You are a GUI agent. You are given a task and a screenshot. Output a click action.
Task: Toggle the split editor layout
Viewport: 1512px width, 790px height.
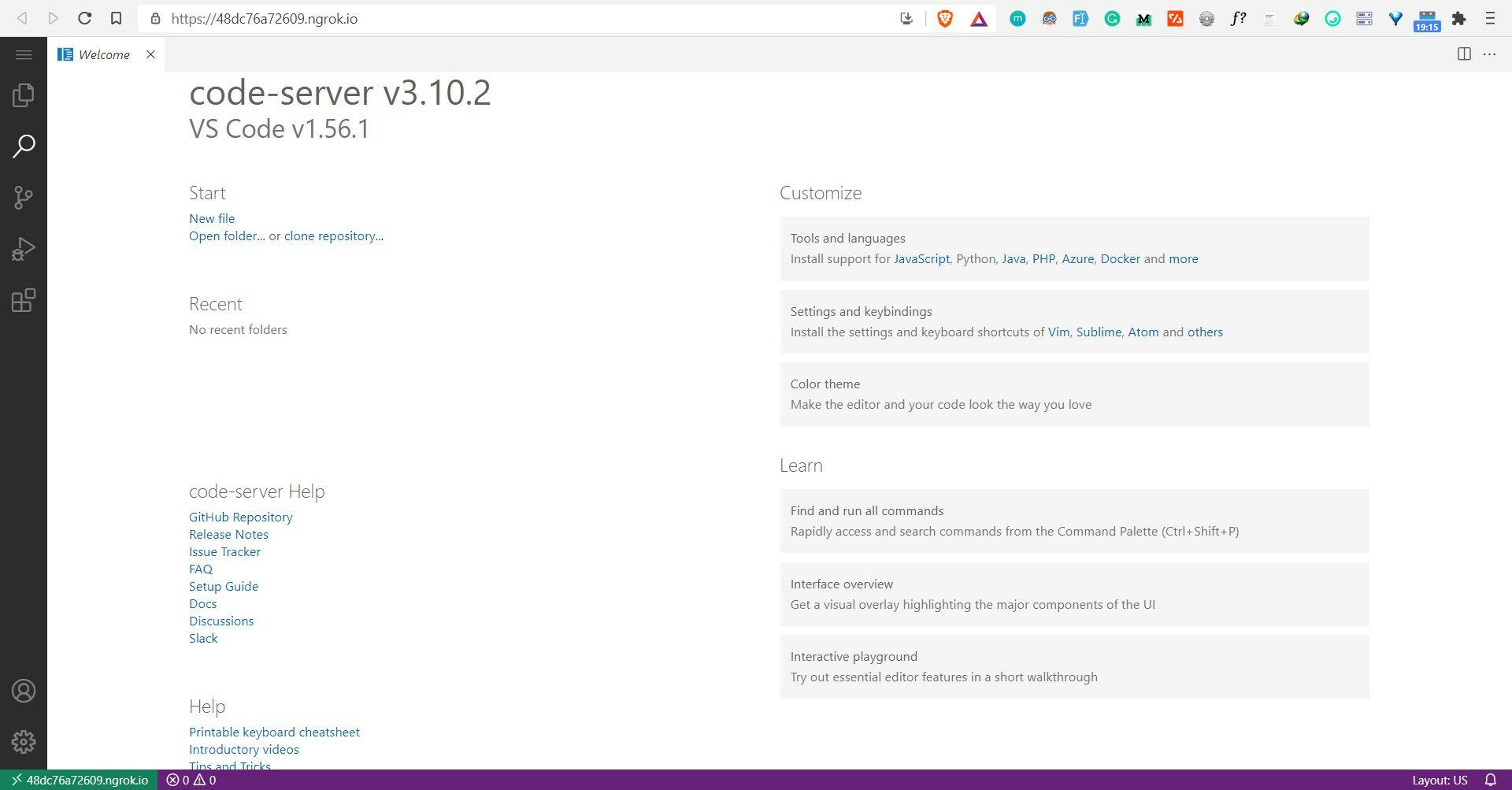[1464, 54]
